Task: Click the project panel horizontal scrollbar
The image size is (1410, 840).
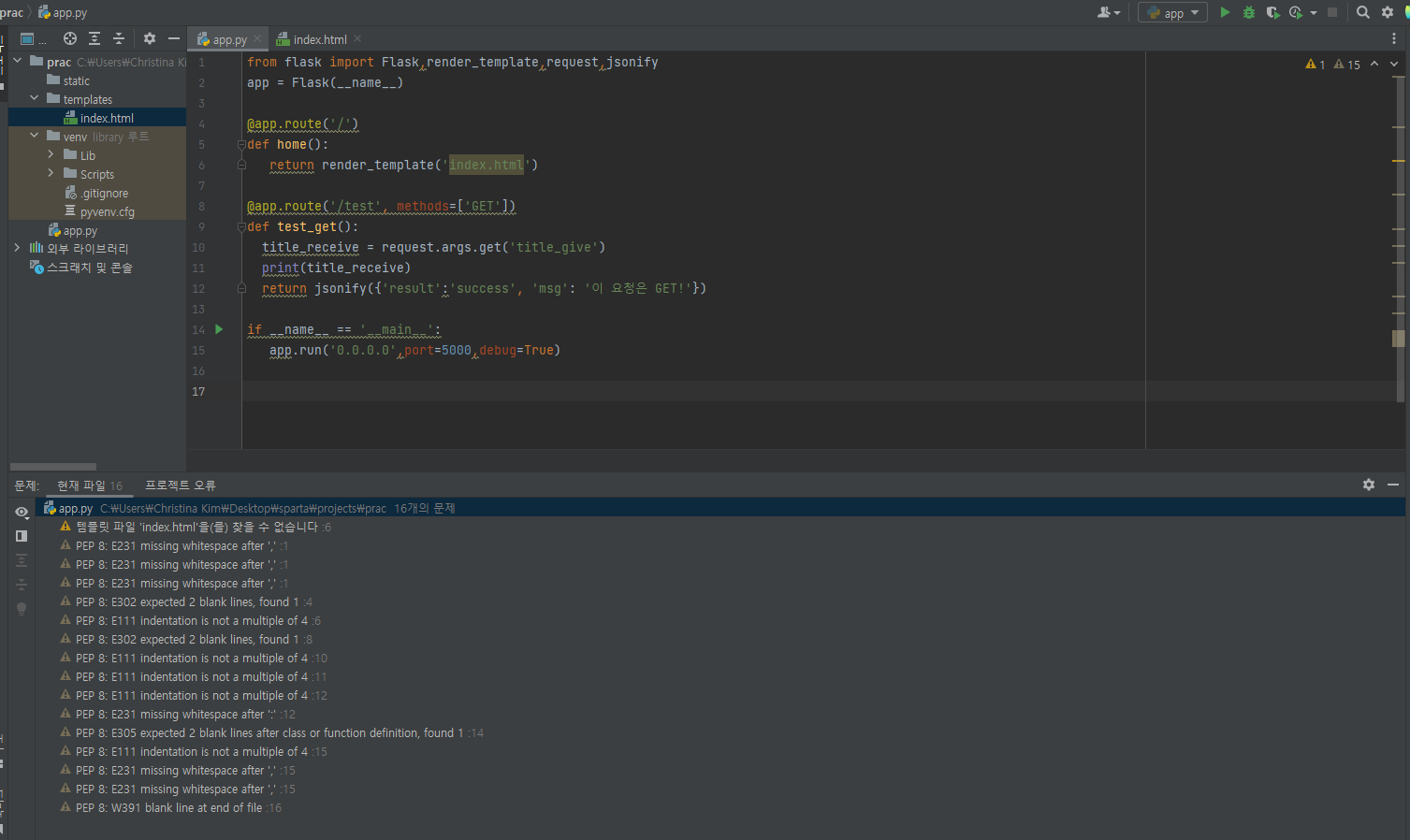Action: coord(53,466)
